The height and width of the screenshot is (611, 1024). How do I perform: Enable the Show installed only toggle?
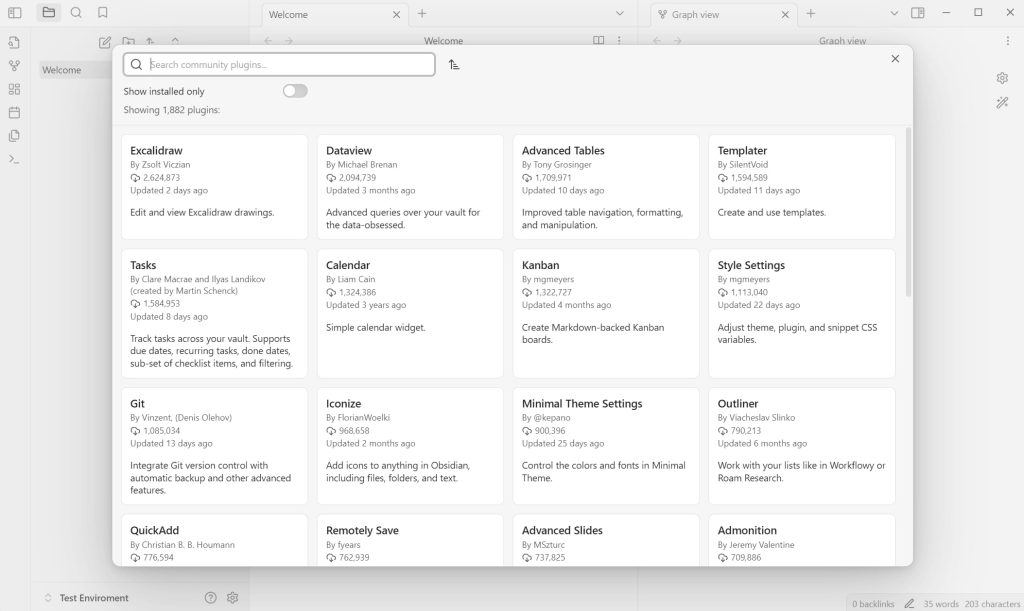coord(295,90)
